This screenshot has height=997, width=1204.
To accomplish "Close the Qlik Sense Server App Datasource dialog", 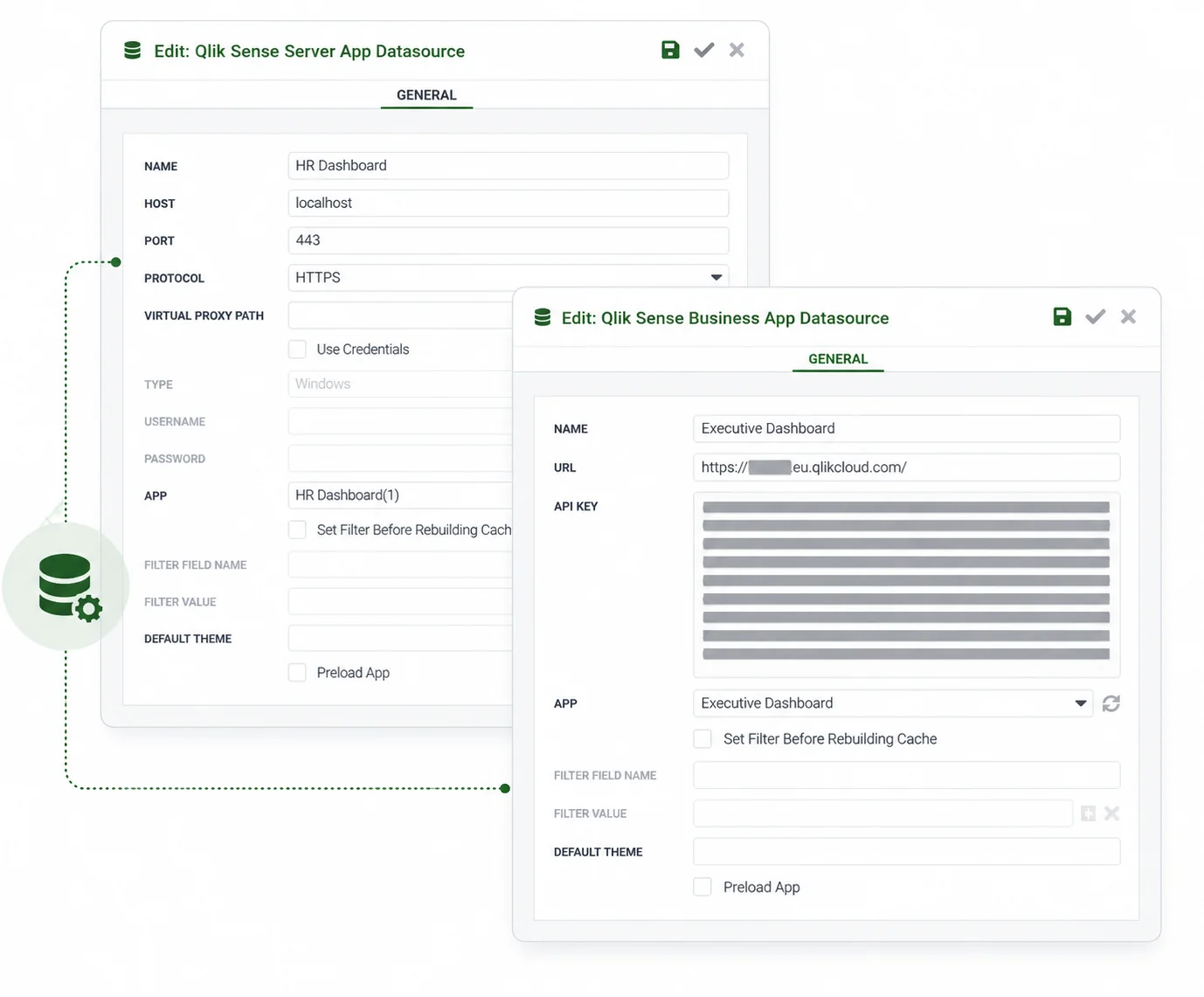I will pyautogui.click(x=737, y=50).
